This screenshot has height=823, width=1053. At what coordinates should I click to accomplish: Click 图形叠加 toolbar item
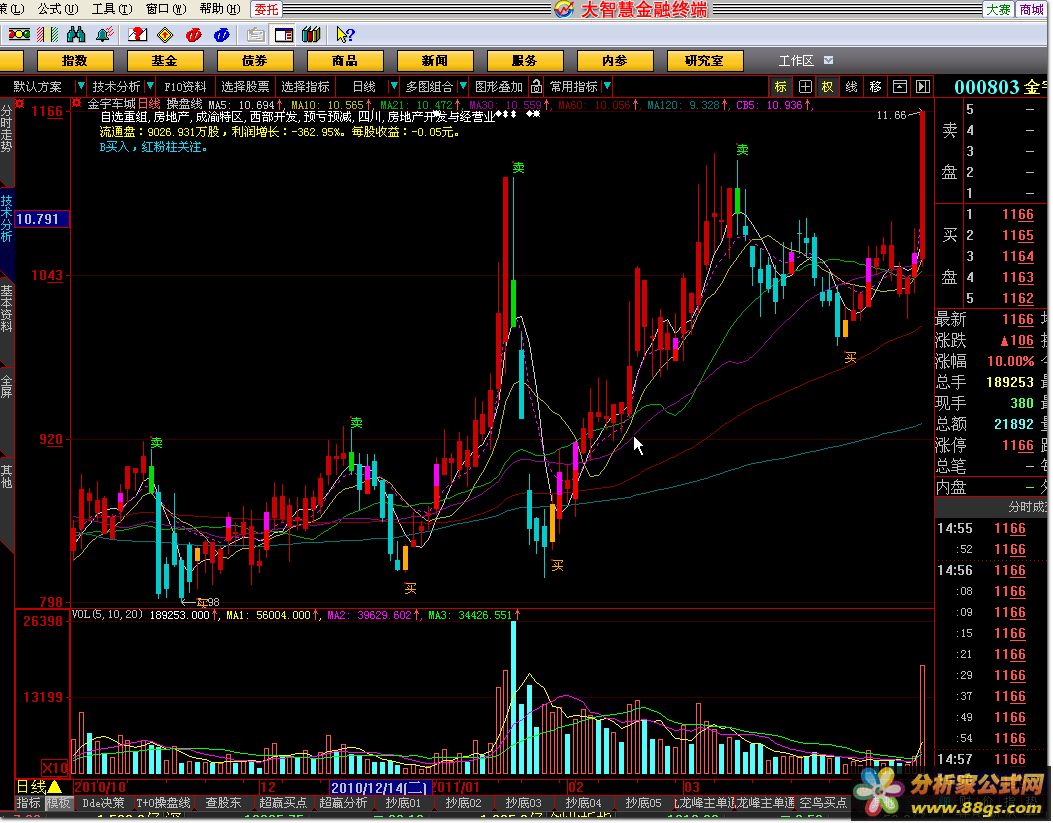498,87
